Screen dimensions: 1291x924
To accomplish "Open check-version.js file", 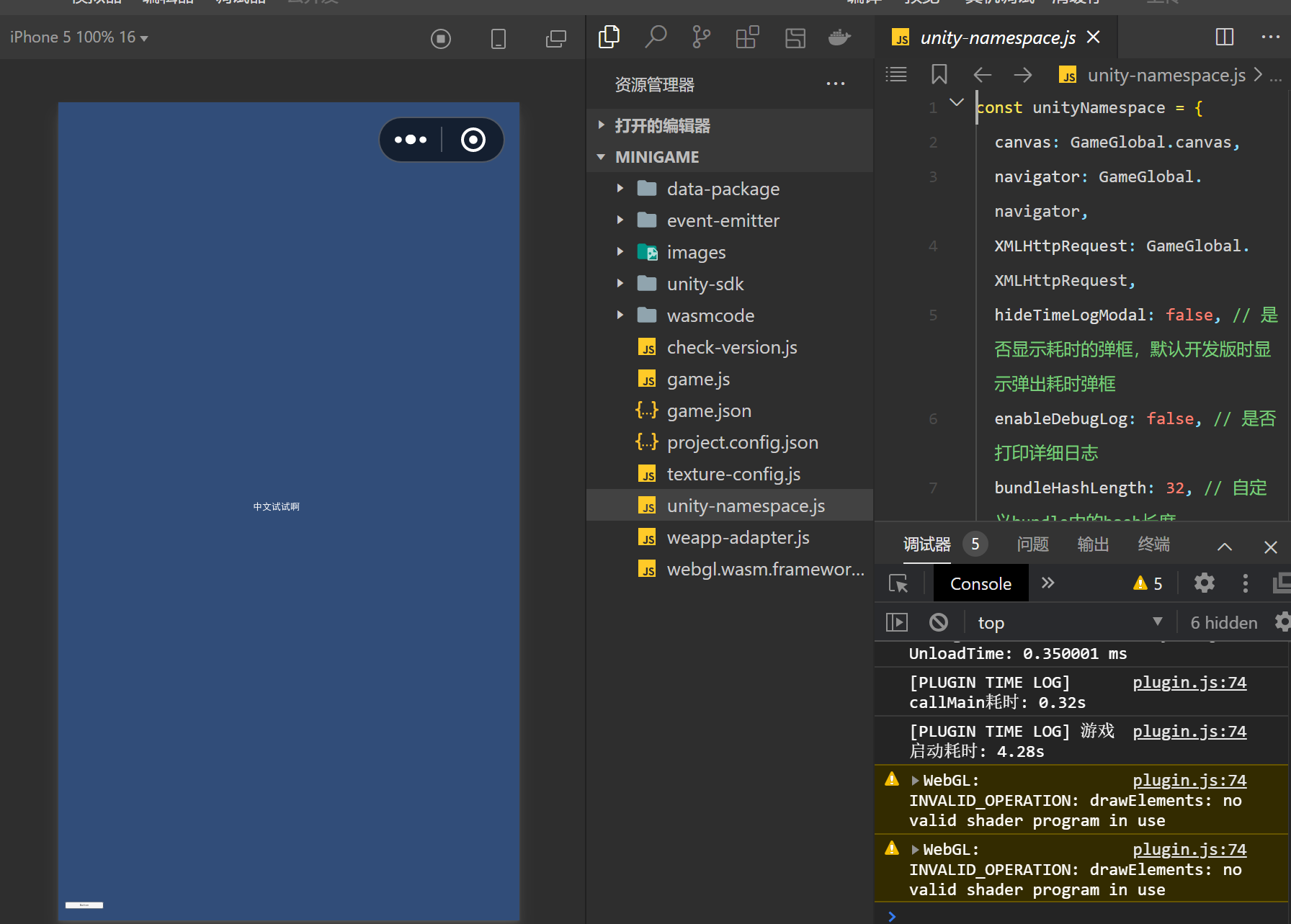I will [x=730, y=347].
